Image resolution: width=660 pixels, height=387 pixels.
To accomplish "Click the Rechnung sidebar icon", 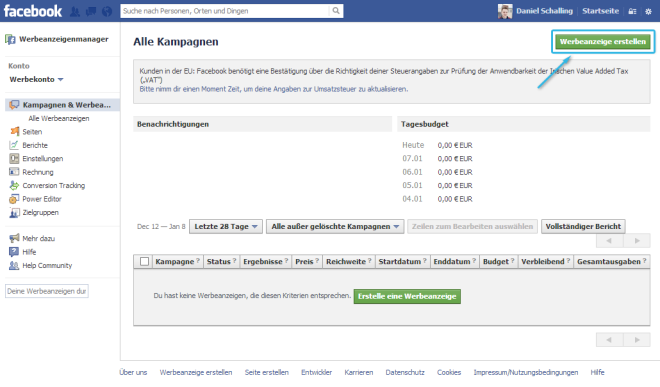I will [x=14, y=172].
